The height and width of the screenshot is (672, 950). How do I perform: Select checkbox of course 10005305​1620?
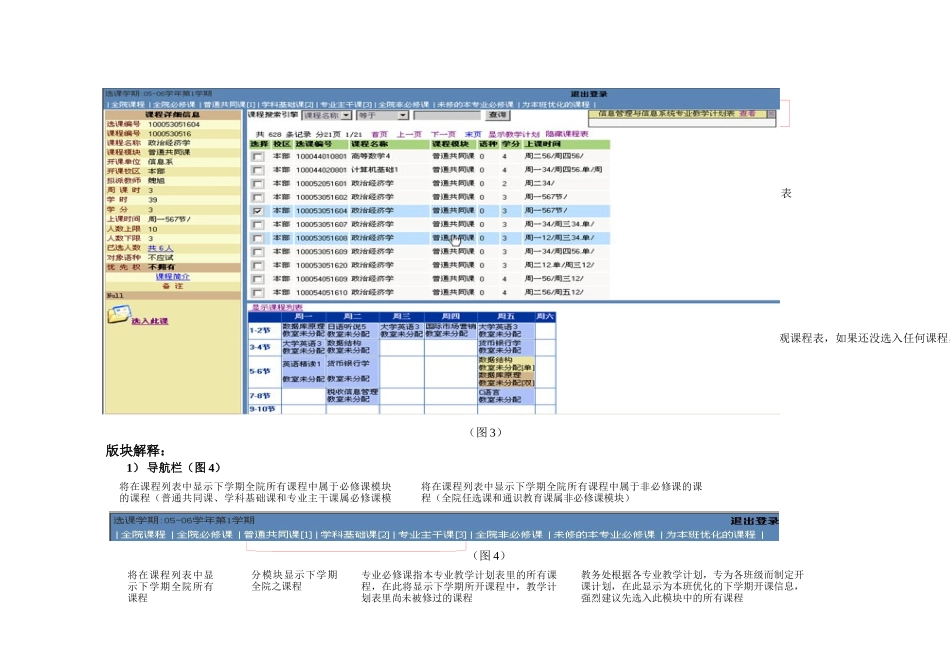258,265
